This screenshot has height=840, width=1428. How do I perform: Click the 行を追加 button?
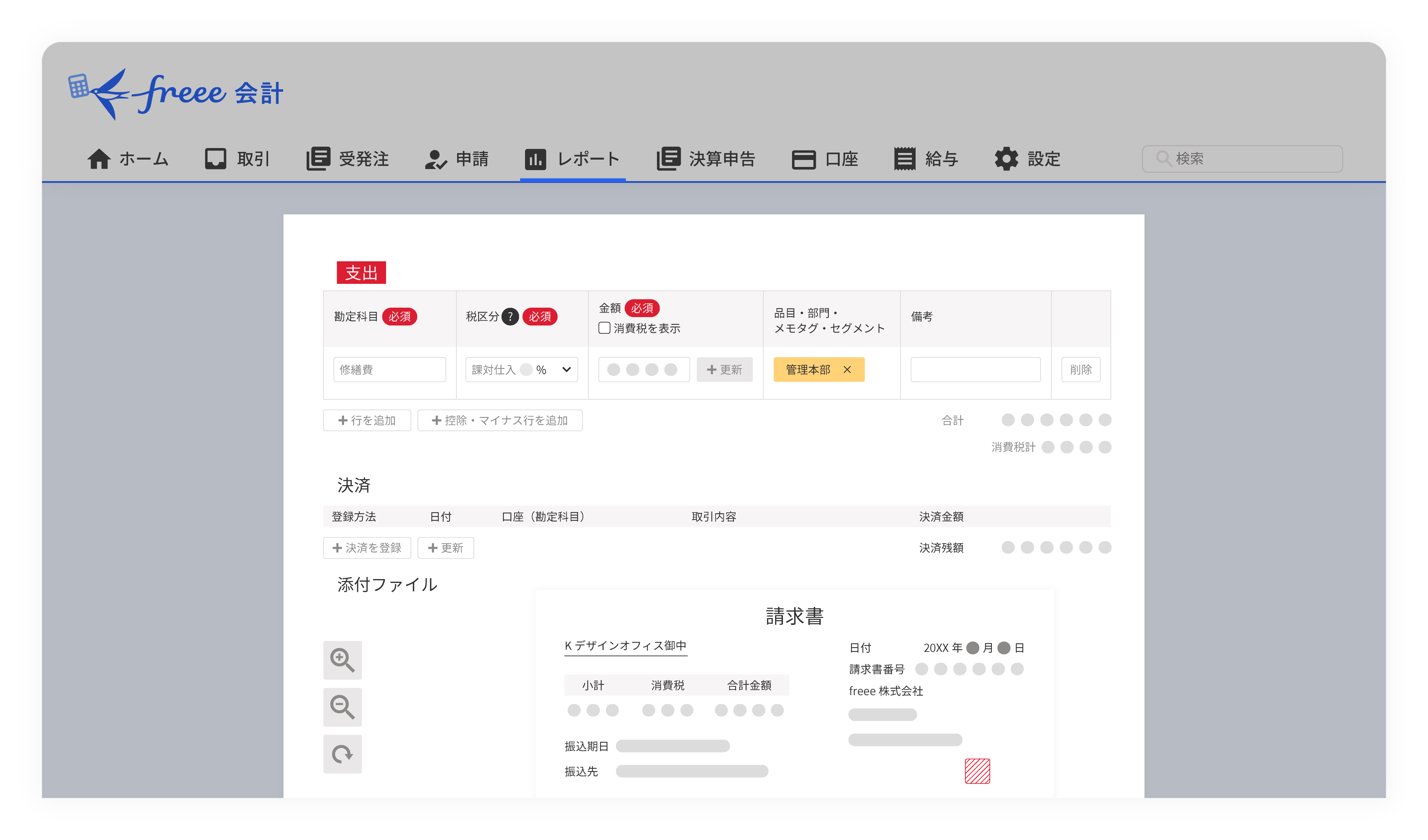tap(367, 421)
